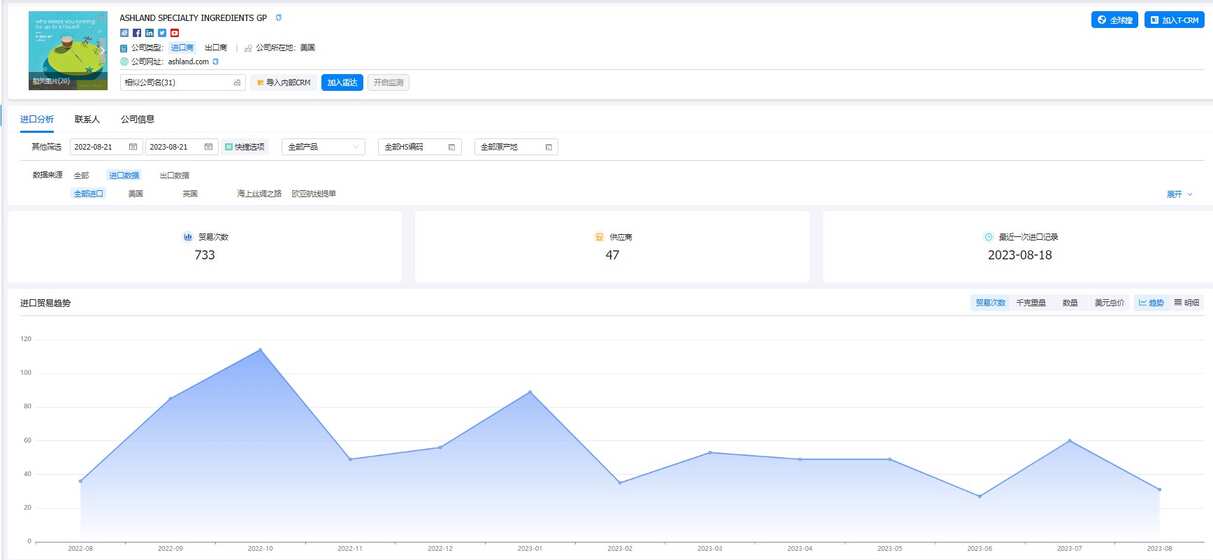This screenshot has height=560, width=1213.
Task: Click the blue 加入监达 button
Action: [x=342, y=83]
